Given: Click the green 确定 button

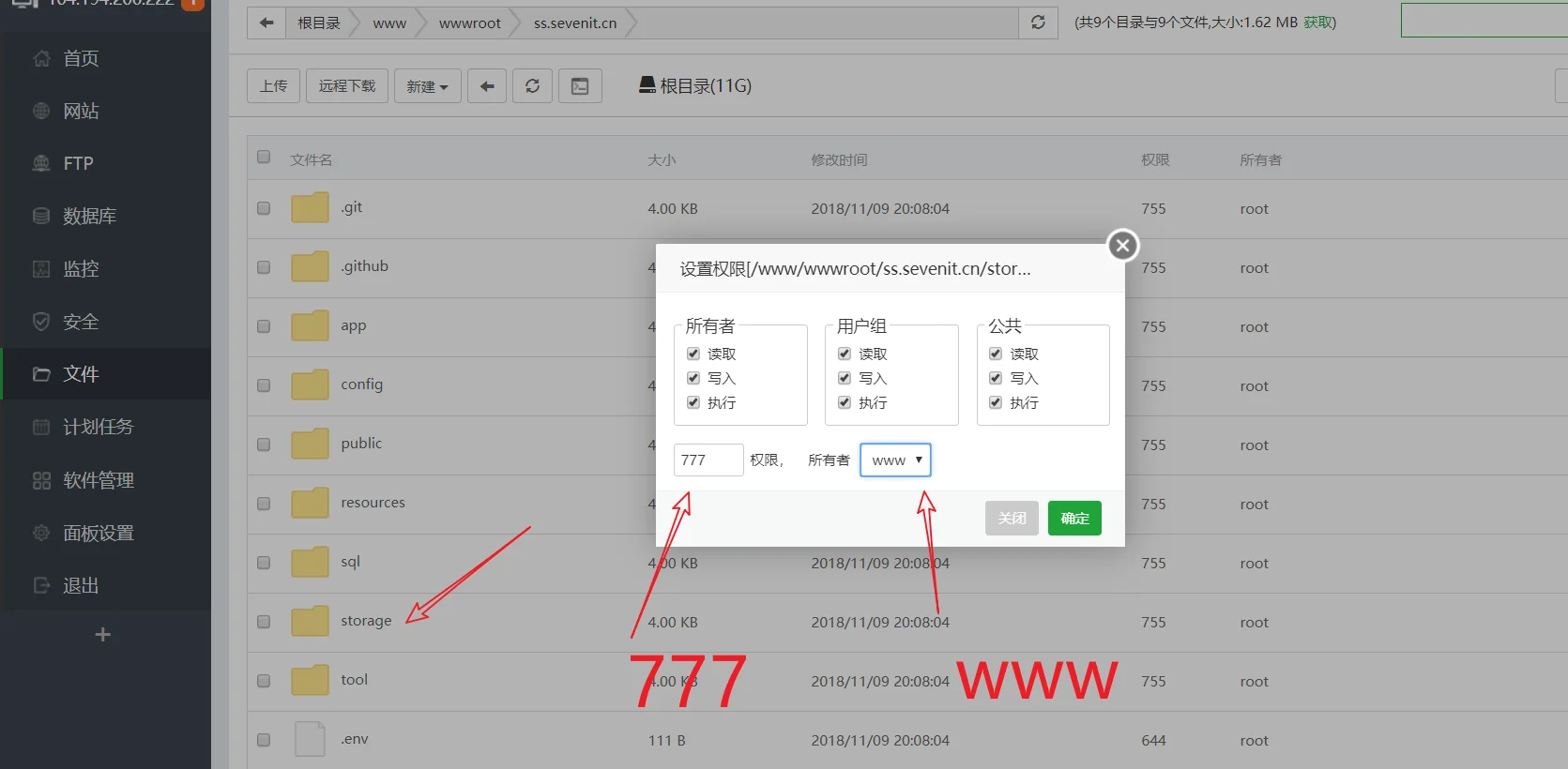Looking at the screenshot, I should click(1074, 518).
